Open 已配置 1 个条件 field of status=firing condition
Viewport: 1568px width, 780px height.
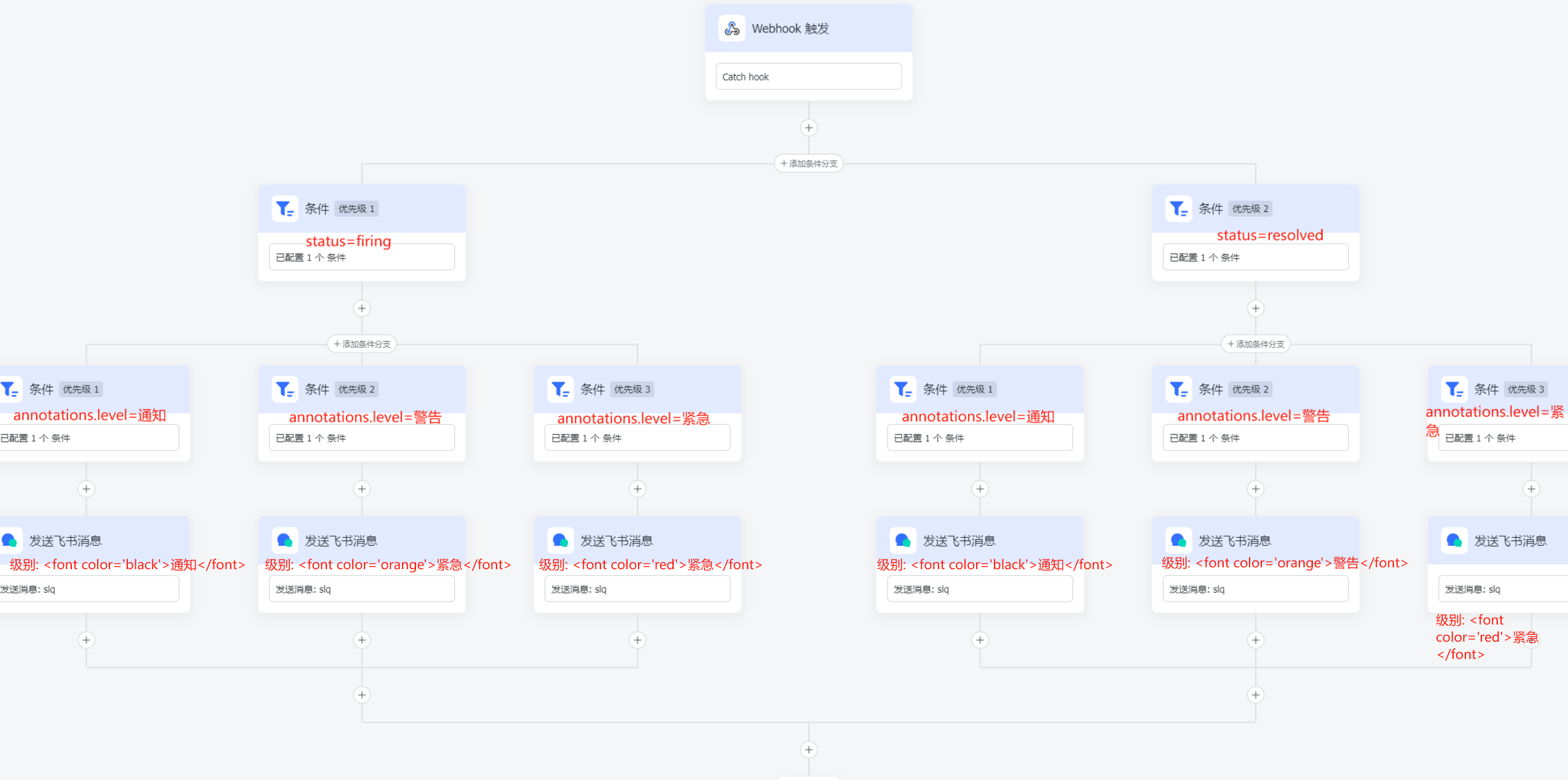(362, 258)
